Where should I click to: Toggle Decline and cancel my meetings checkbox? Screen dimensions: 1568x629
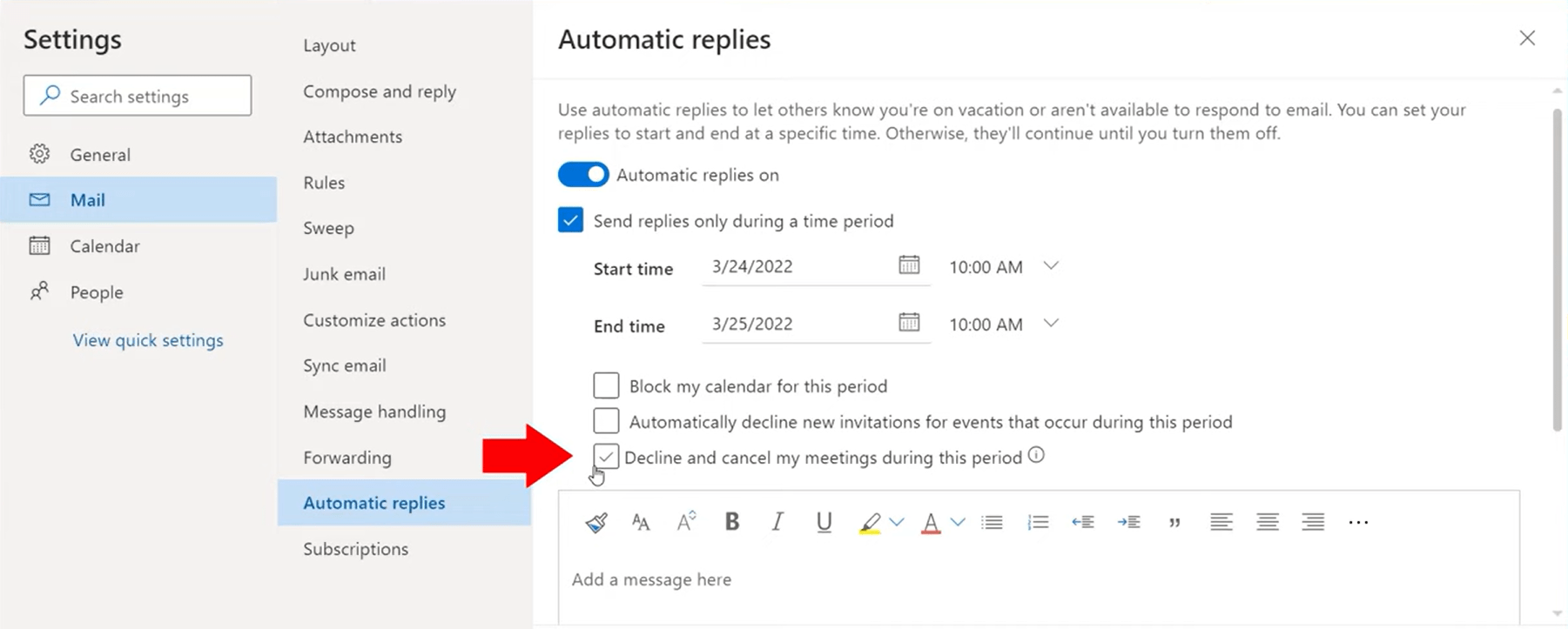click(x=606, y=456)
